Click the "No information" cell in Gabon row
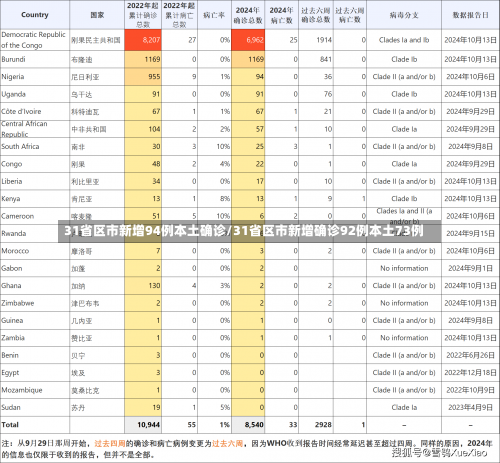 (x=404, y=268)
